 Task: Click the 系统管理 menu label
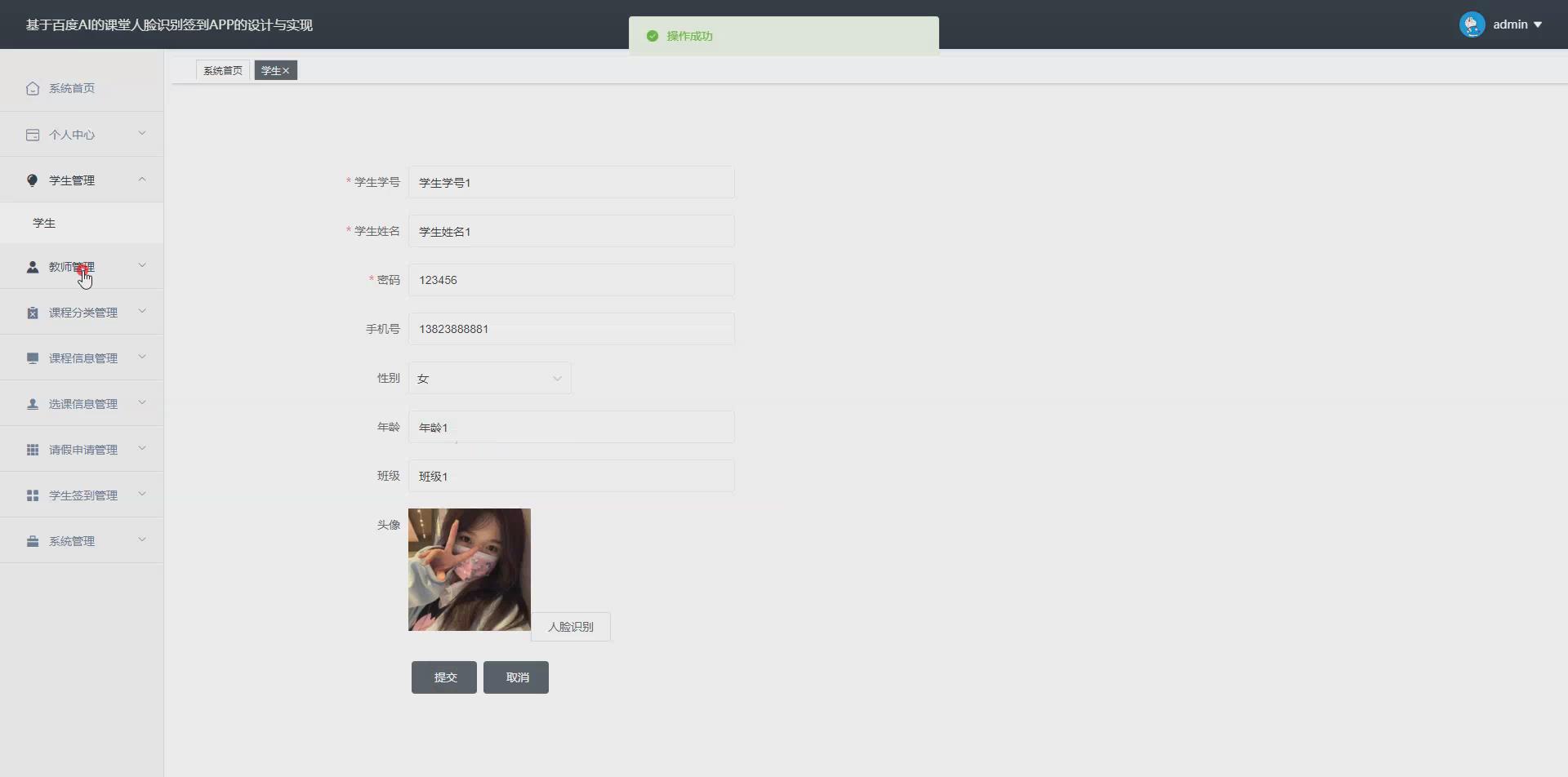click(x=72, y=541)
